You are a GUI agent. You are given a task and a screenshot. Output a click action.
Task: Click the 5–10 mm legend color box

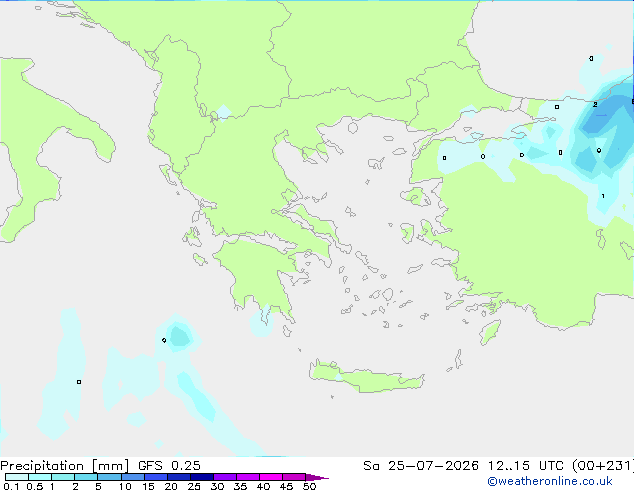click(x=109, y=477)
